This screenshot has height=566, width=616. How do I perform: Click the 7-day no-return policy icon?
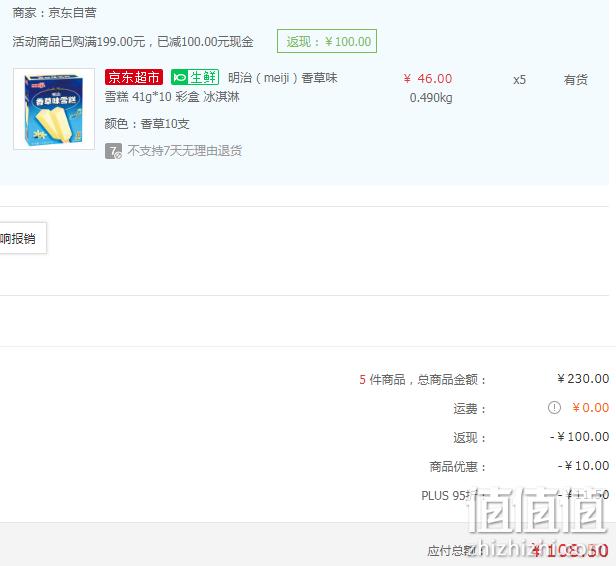pyautogui.click(x=113, y=151)
